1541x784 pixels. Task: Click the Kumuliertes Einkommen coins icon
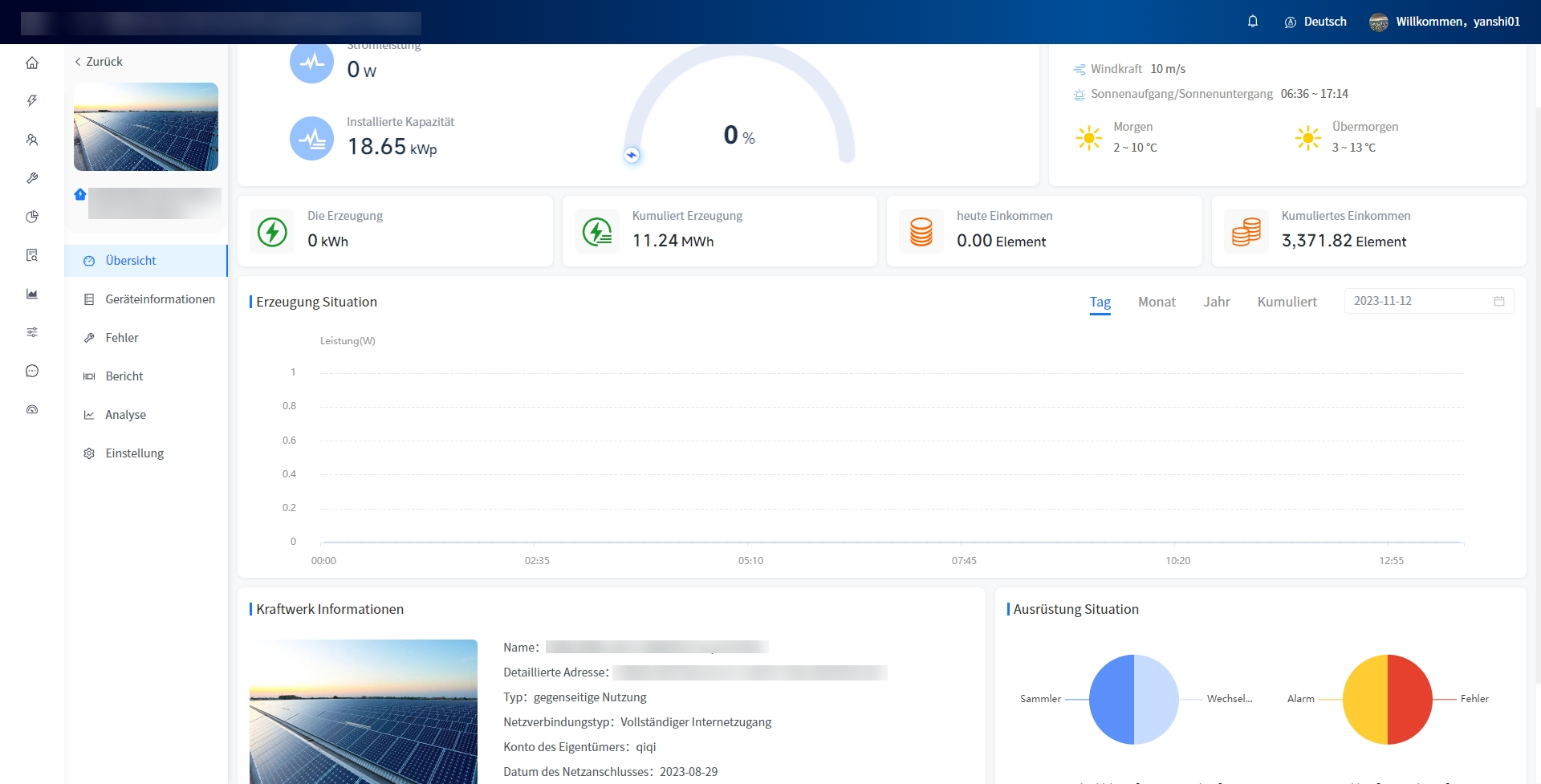point(1246,232)
